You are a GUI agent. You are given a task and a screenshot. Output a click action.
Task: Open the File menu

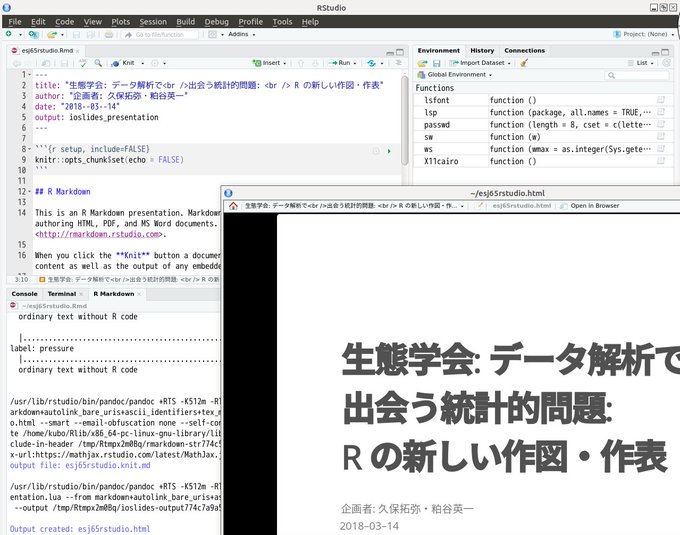tap(15, 22)
